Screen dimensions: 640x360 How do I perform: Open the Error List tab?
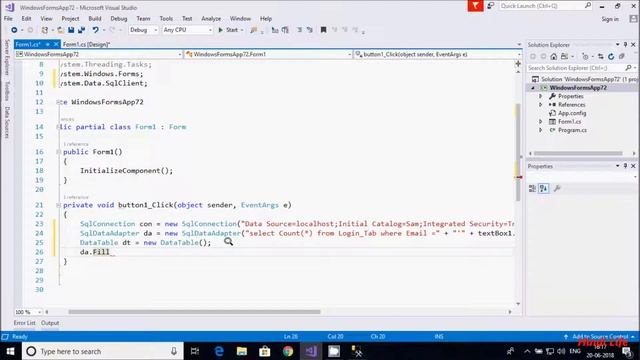[24, 323]
